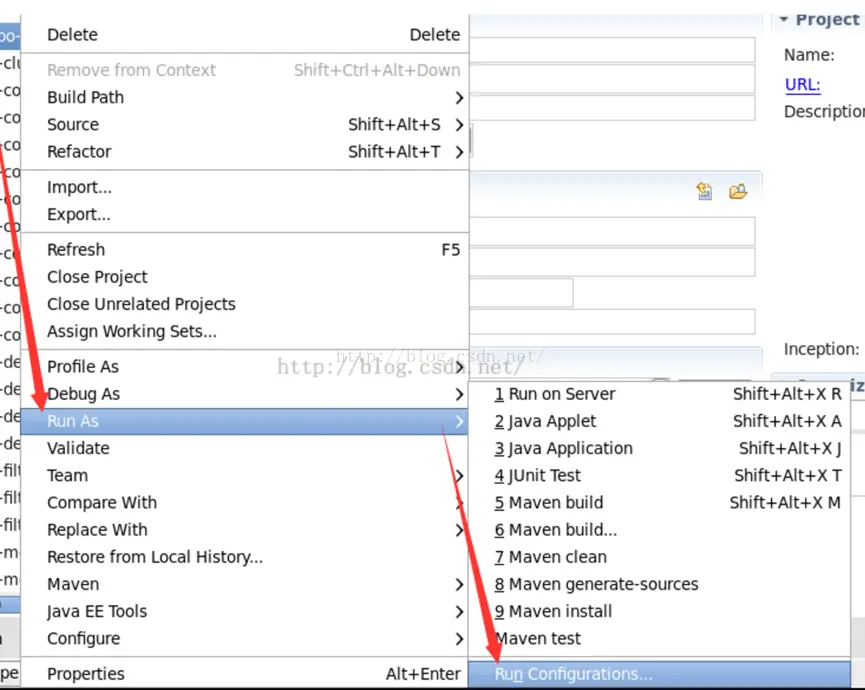
Task: Open the Debug As submenu
Action: click(245, 394)
